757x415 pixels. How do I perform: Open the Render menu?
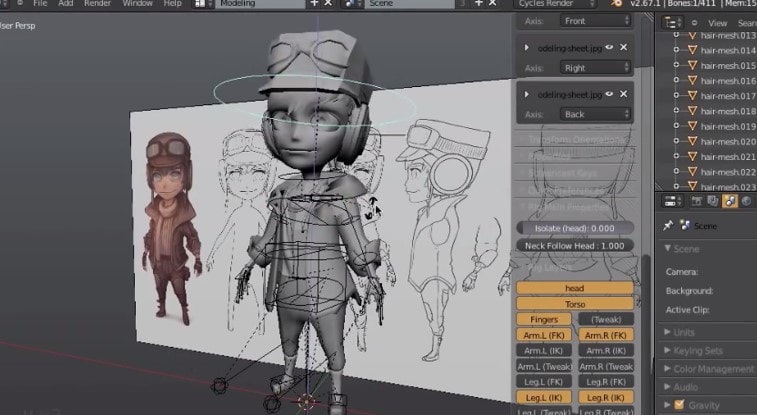pos(97,4)
